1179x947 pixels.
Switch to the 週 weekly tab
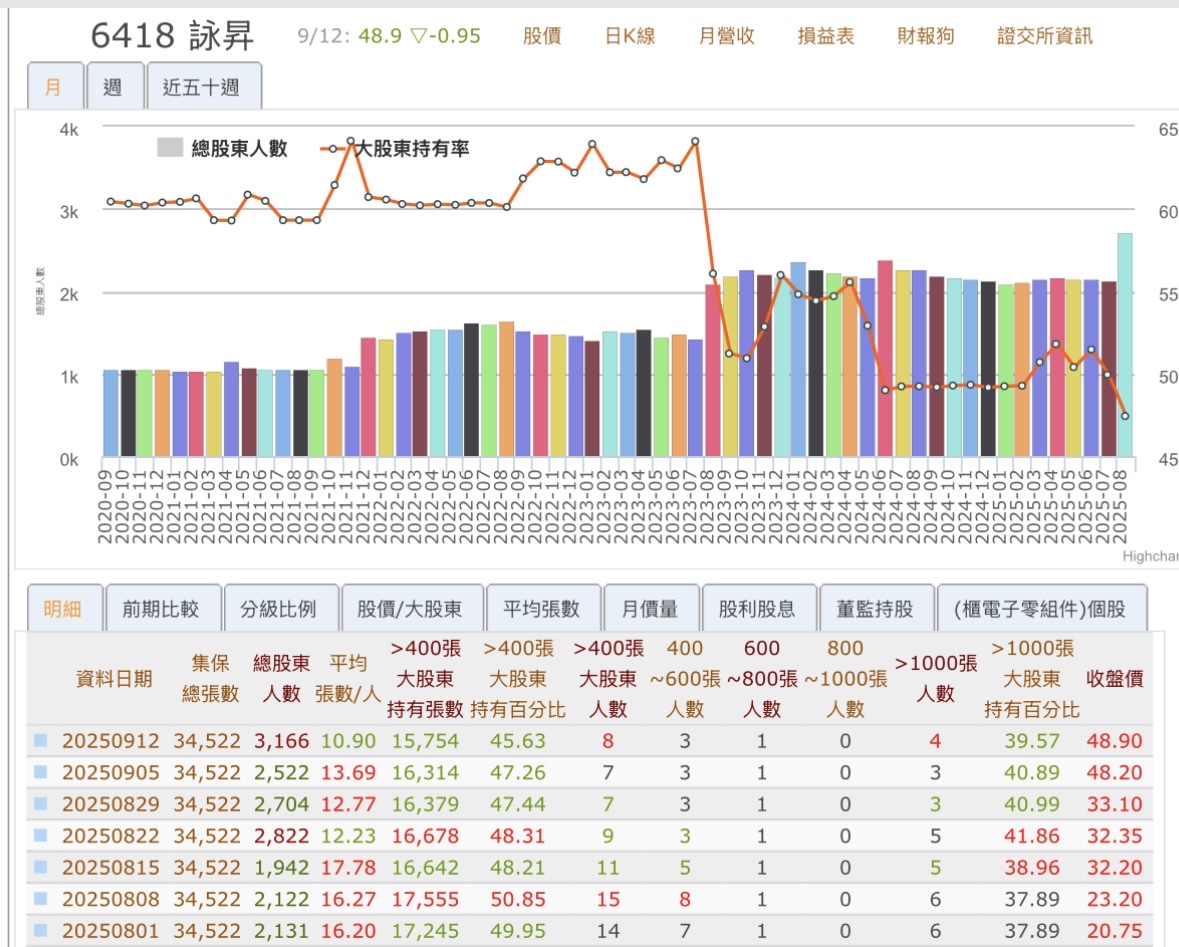(x=113, y=87)
